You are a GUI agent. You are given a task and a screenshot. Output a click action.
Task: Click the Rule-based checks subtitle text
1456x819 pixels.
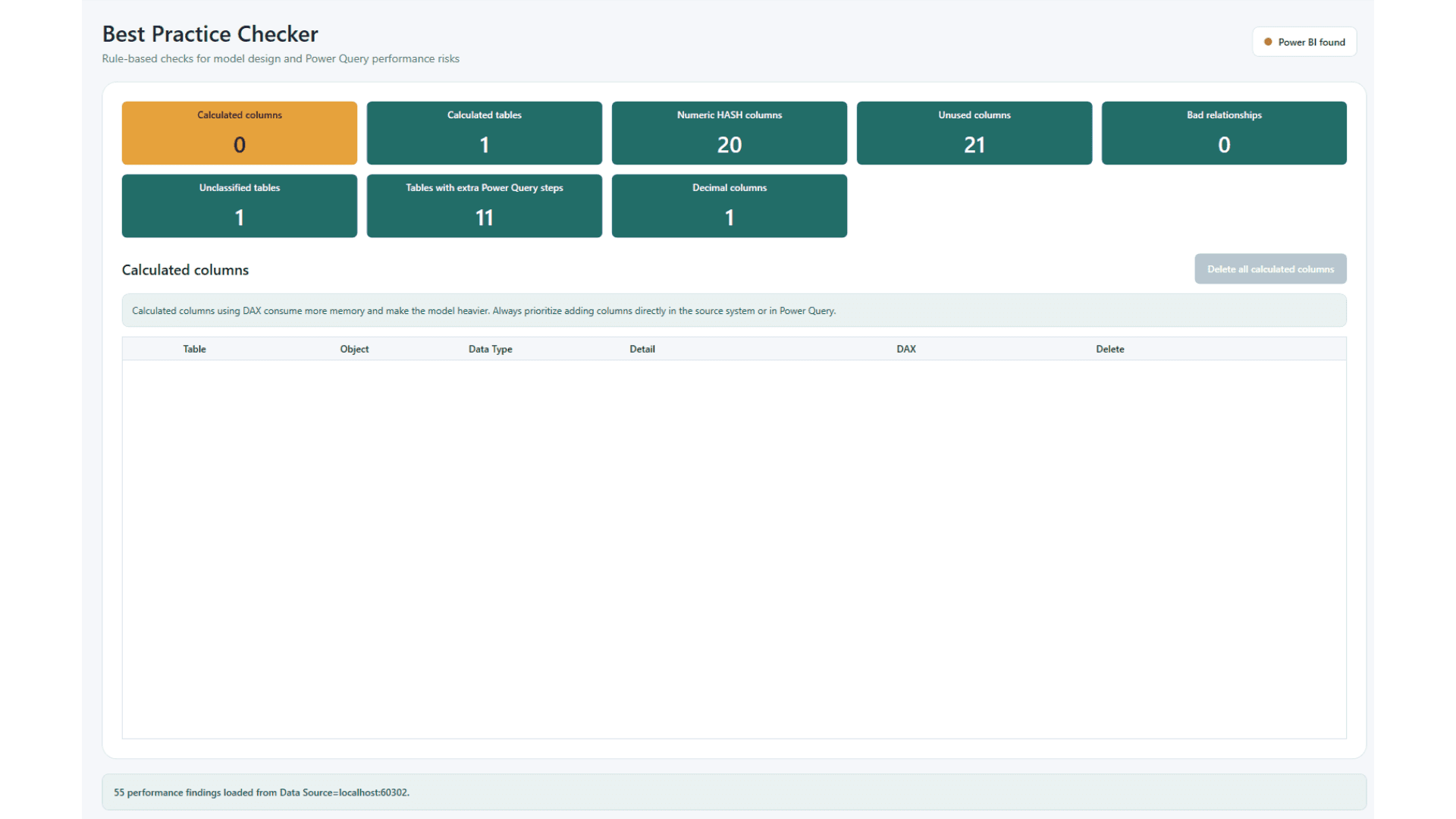coord(281,59)
